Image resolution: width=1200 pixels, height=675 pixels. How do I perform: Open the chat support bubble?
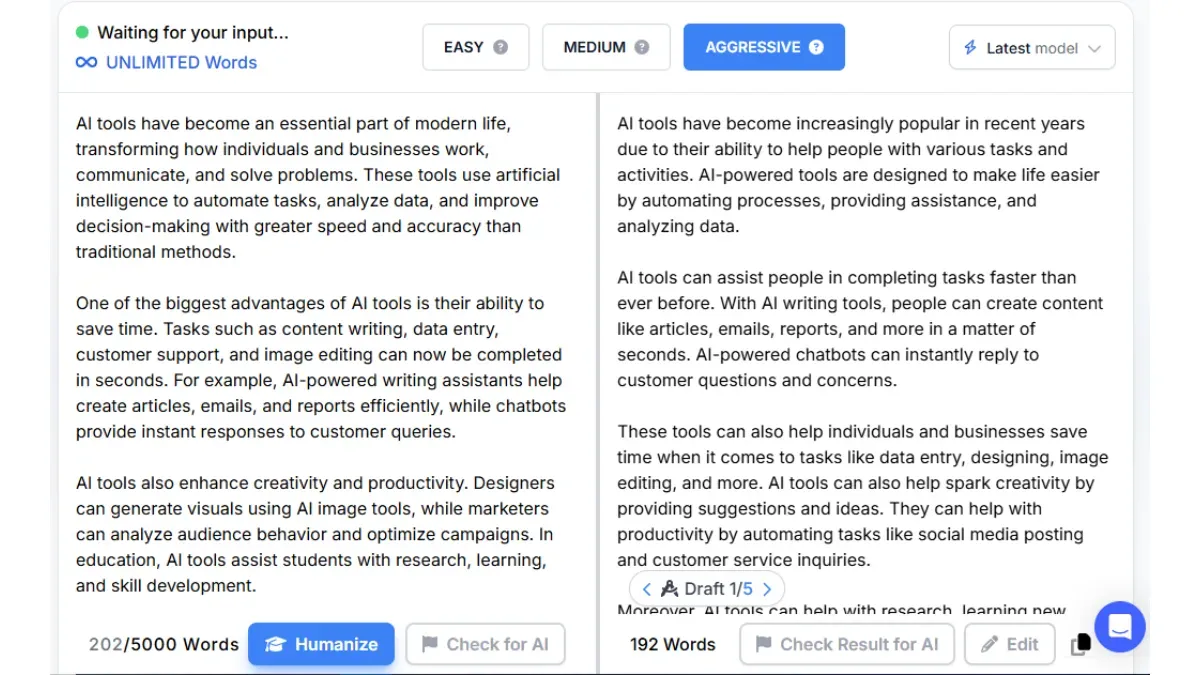pyautogui.click(x=1120, y=627)
